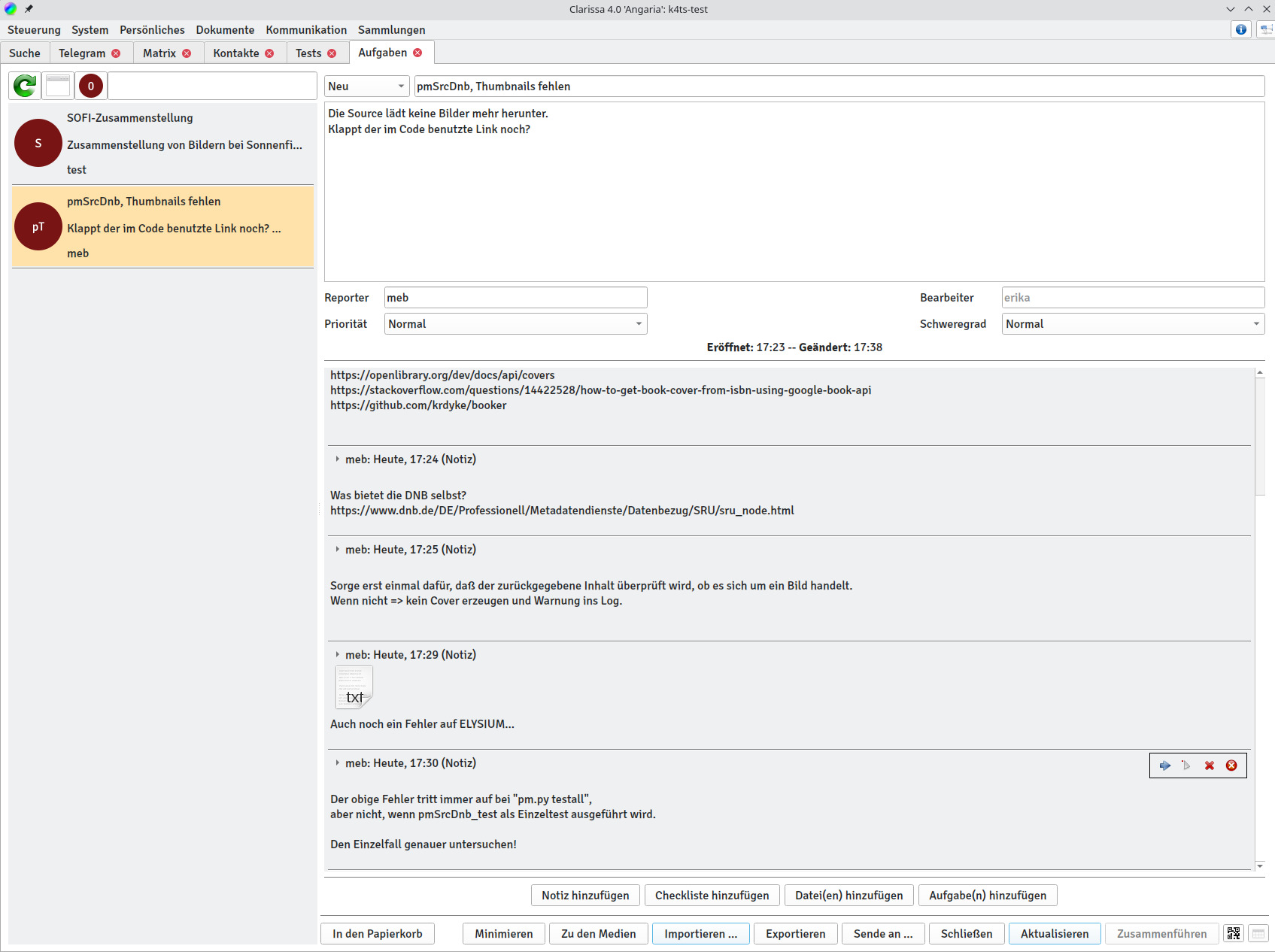The width and height of the screenshot is (1275, 952).
Task: Click the Exportieren button
Action: pyautogui.click(x=796, y=934)
